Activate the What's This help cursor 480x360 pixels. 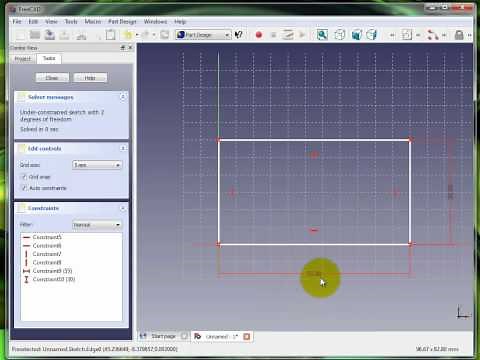pos(238,35)
